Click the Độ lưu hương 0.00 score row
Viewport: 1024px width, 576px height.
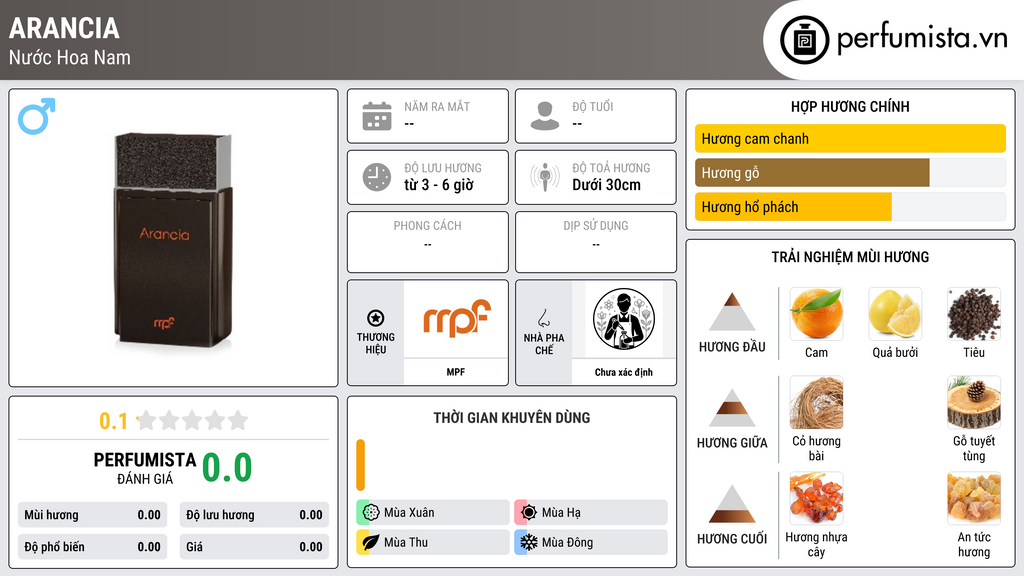(254, 515)
